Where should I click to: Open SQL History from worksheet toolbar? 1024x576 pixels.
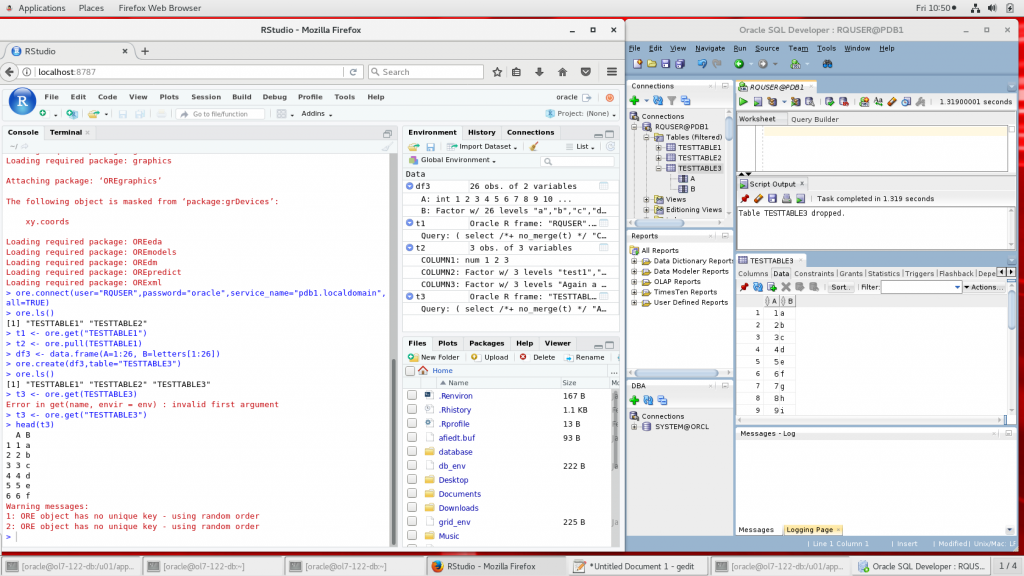click(906, 102)
